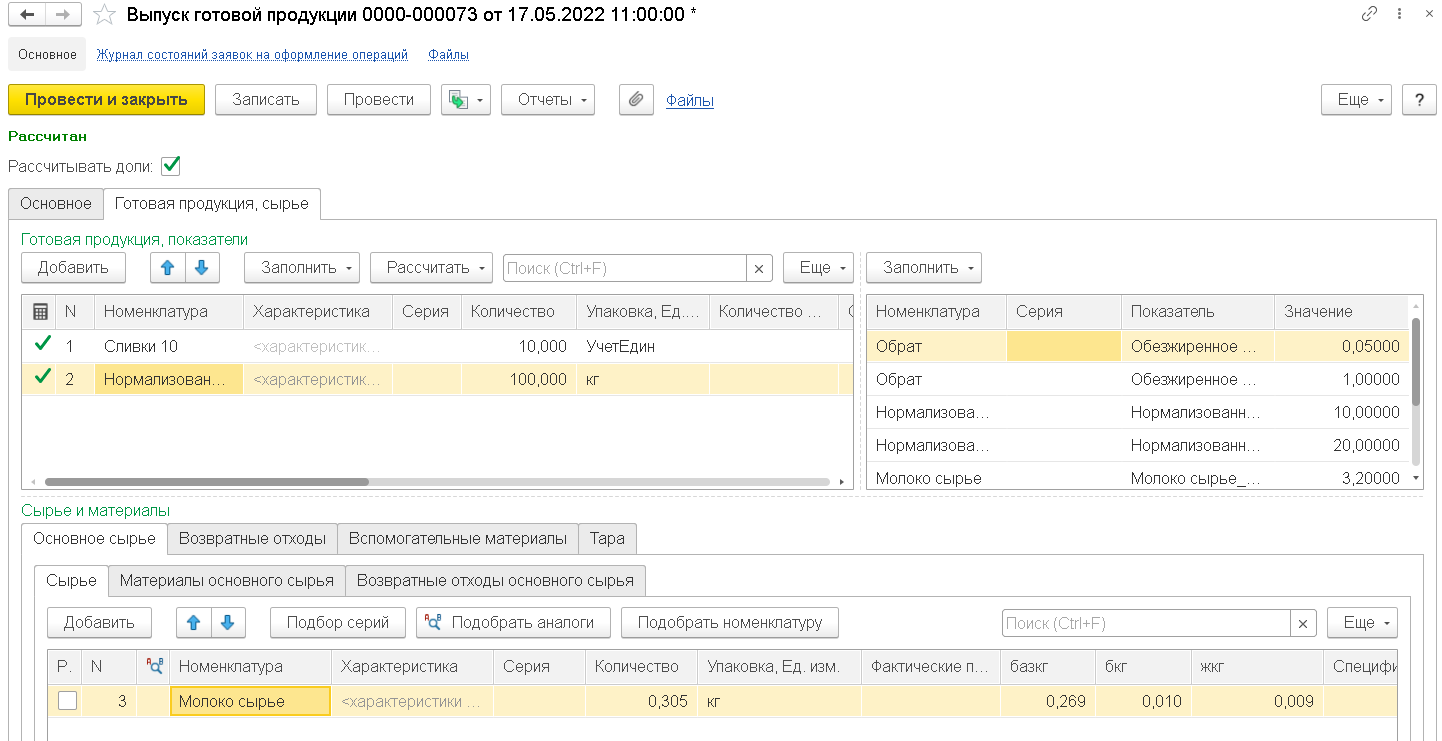
Task: Go back with the left arrow button
Action: pos(27,15)
